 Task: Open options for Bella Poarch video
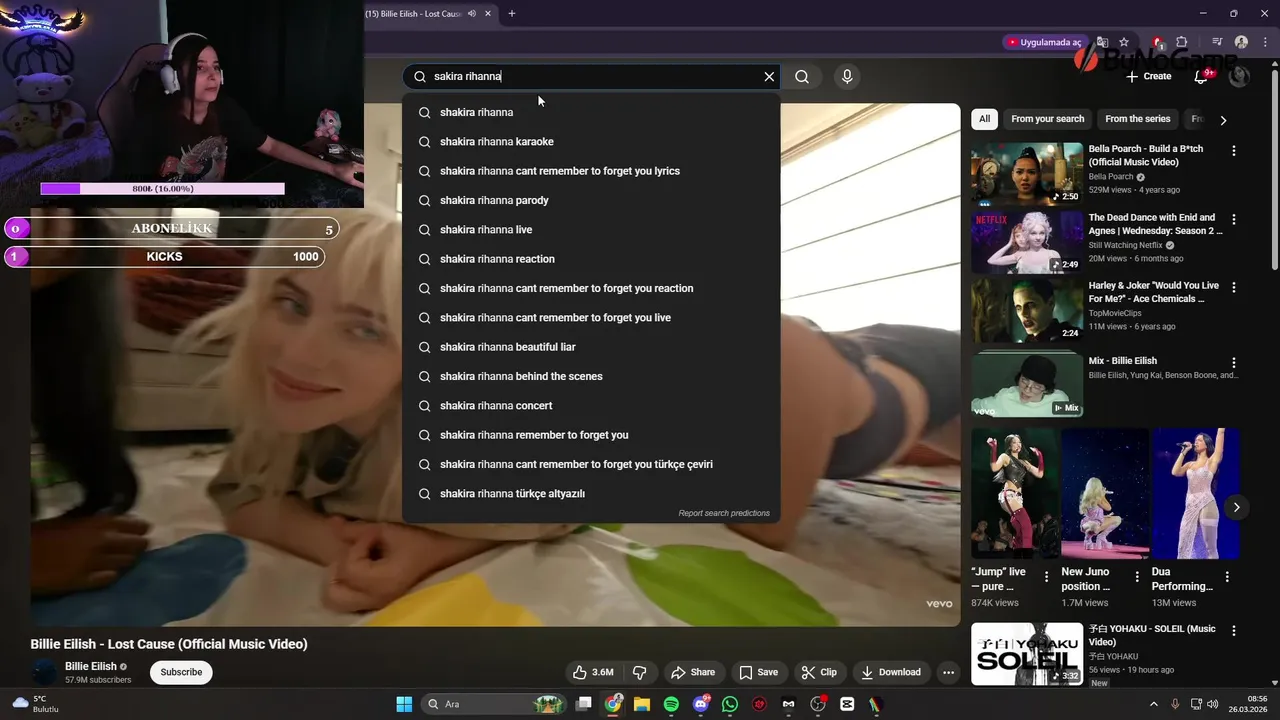(x=1234, y=151)
